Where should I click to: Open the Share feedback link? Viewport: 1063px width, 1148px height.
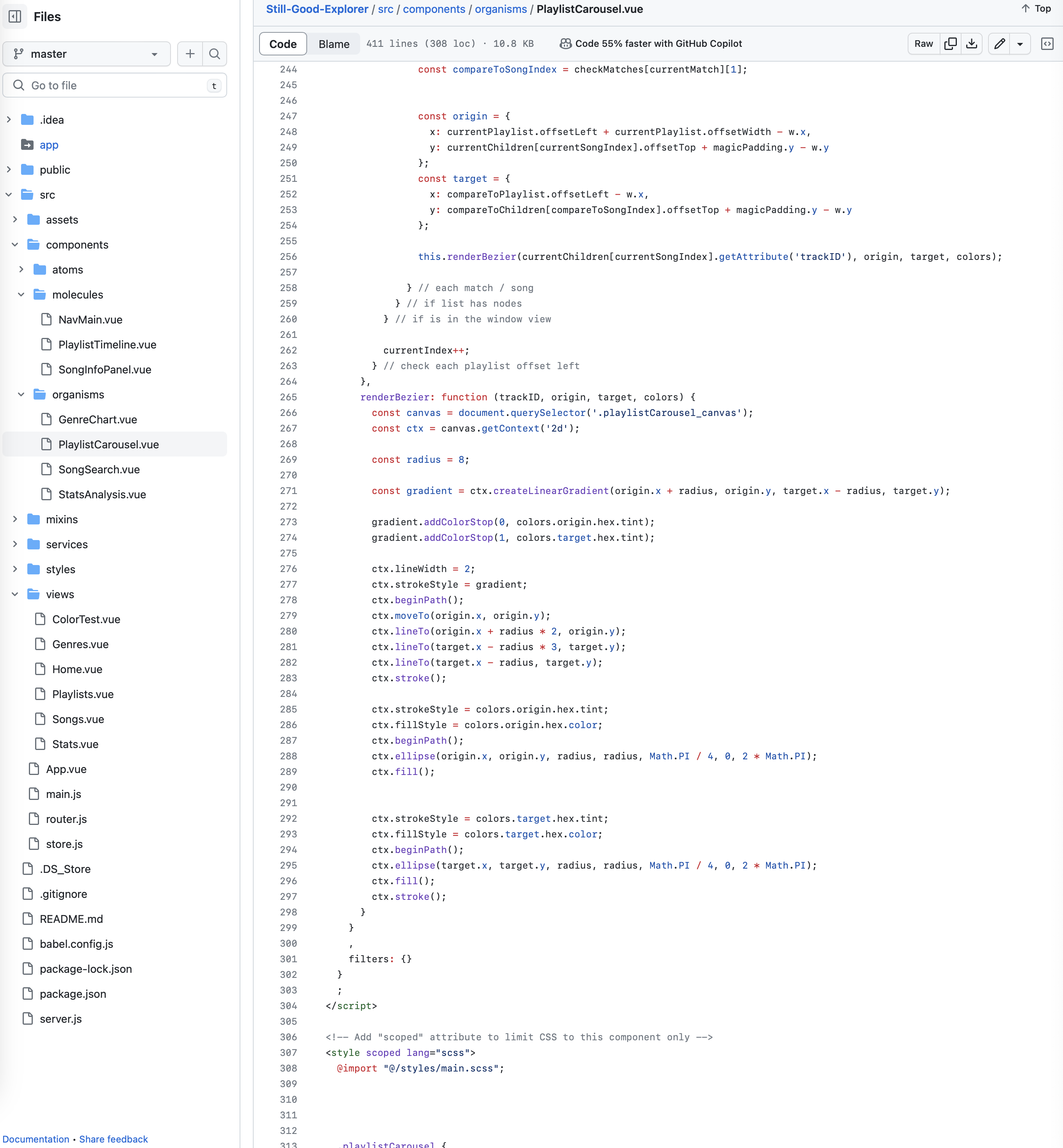click(x=113, y=1139)
